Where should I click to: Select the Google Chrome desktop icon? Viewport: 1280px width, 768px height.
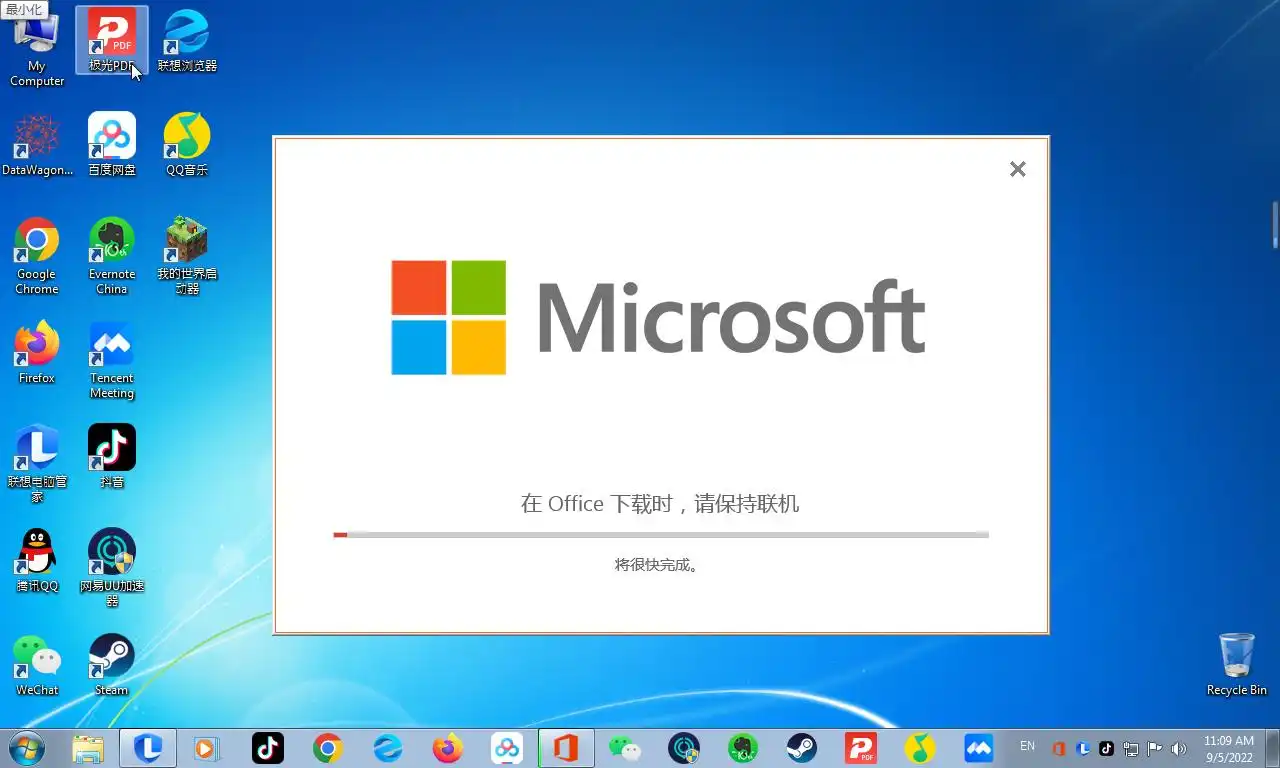pyautogui.click(x=37, y=256)
